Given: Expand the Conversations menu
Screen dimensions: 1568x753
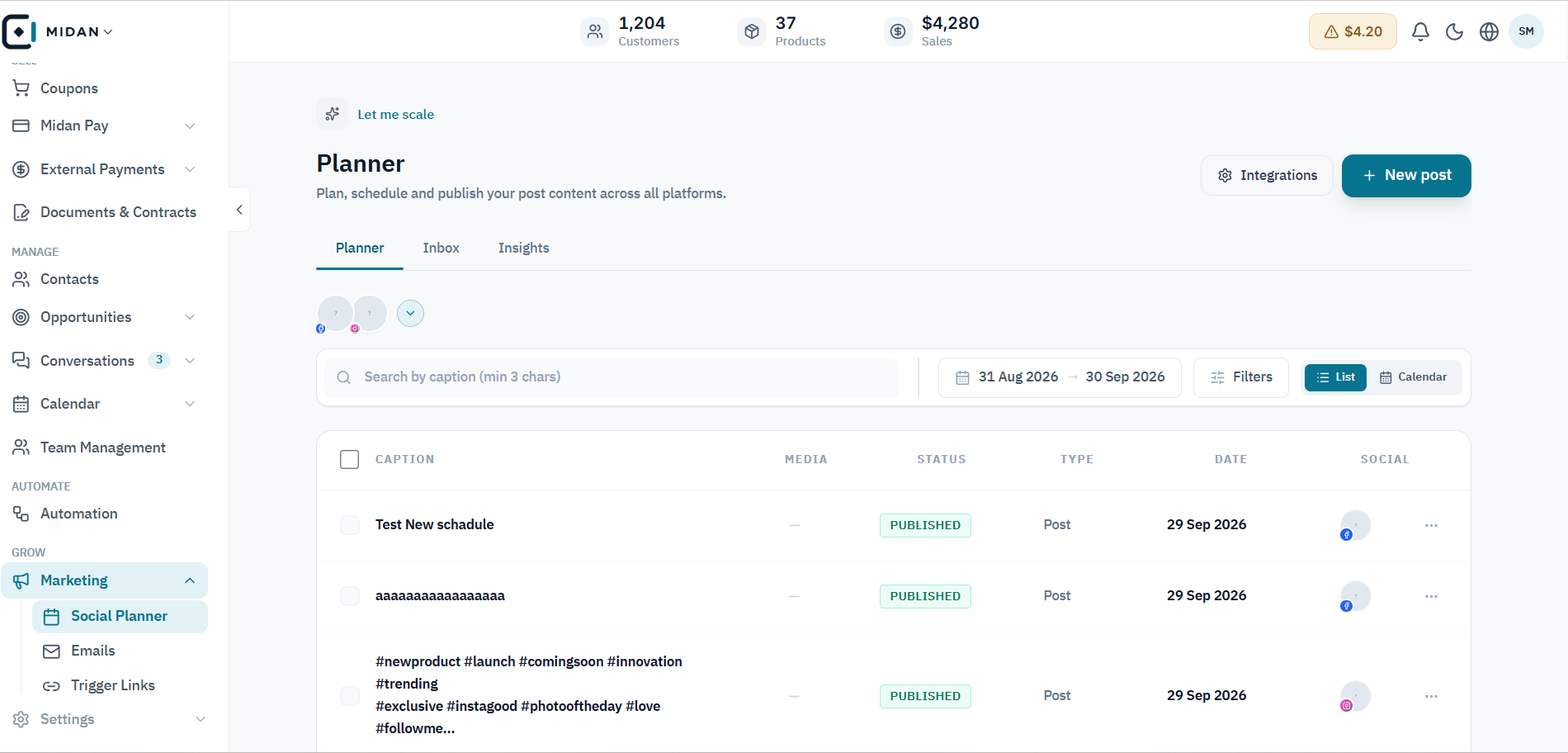Looking at the screenshot, I should pos(190,361).
